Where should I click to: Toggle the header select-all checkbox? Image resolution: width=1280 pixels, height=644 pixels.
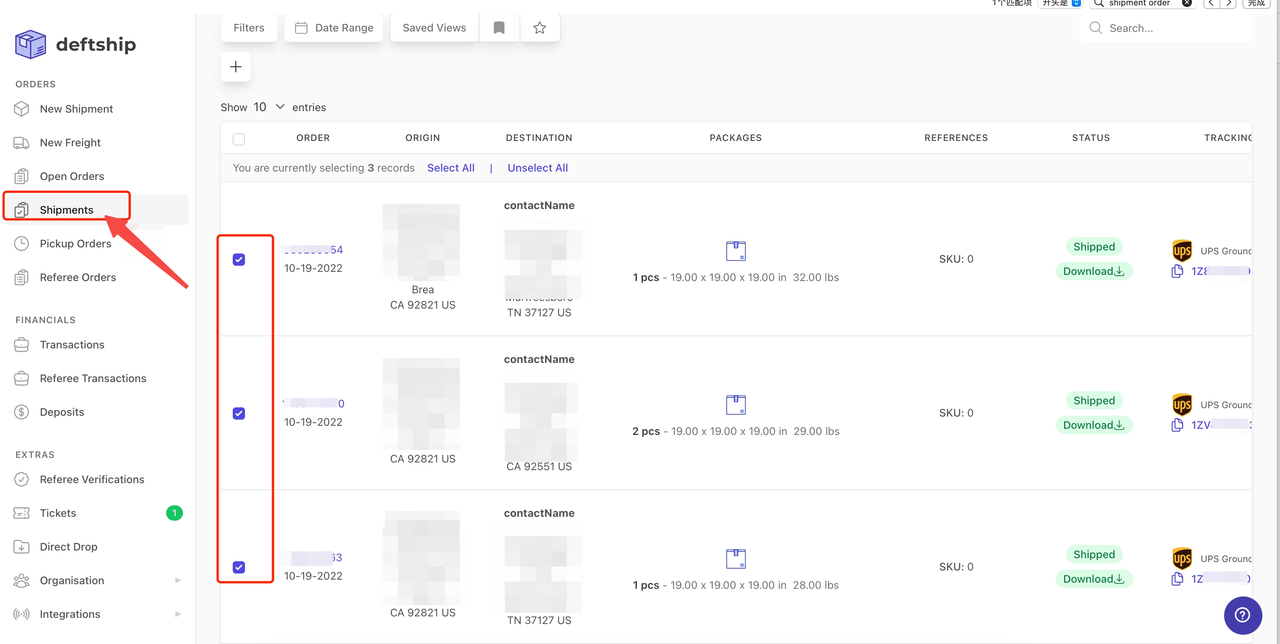tap(239, 139)
